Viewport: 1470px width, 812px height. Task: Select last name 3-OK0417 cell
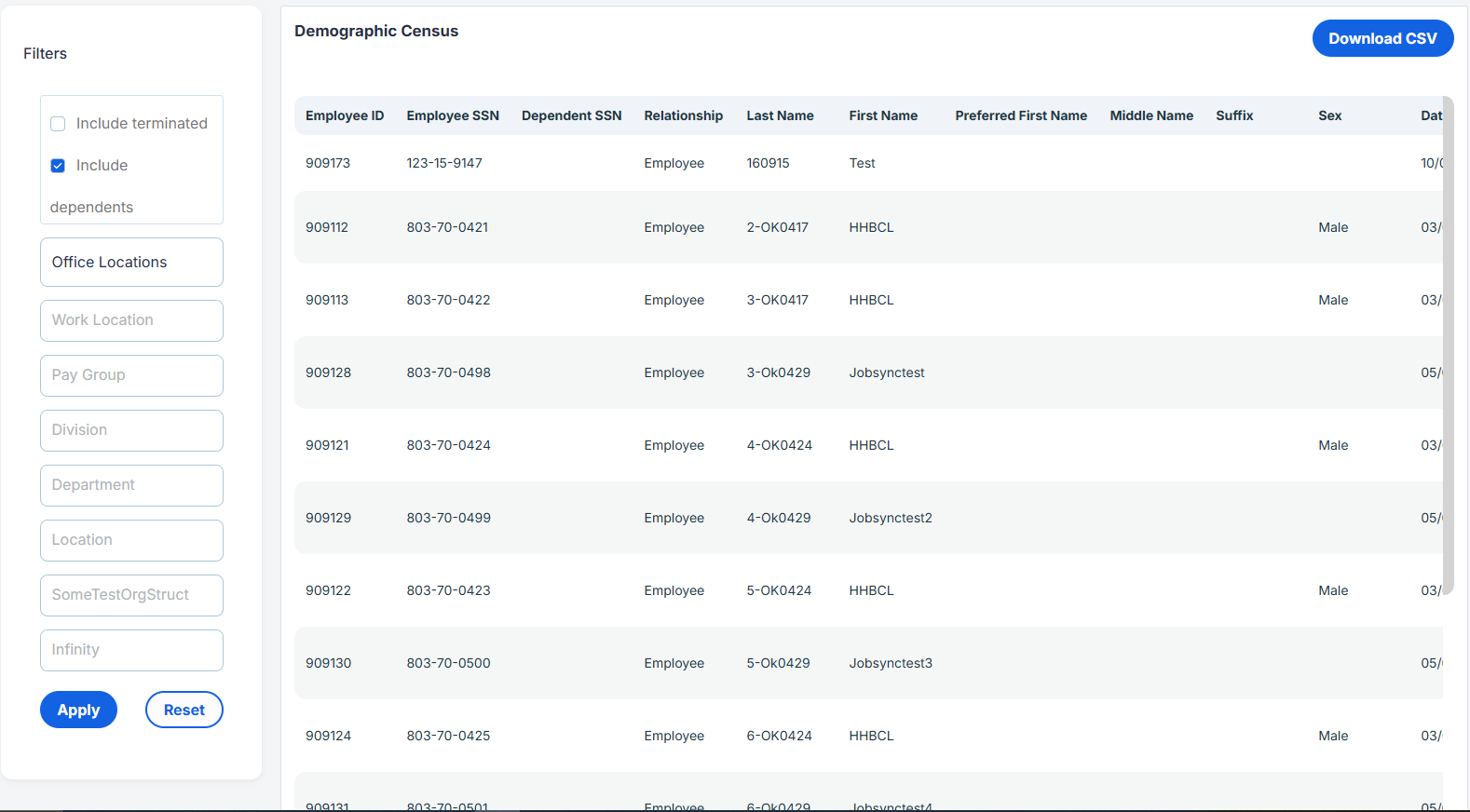pos(777,300)
